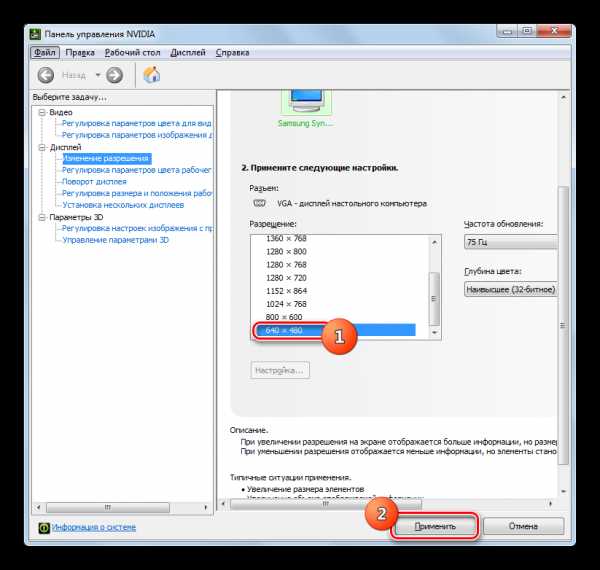Click main panel scroll right arrow
600x570 pixels.
pos(551,504)
